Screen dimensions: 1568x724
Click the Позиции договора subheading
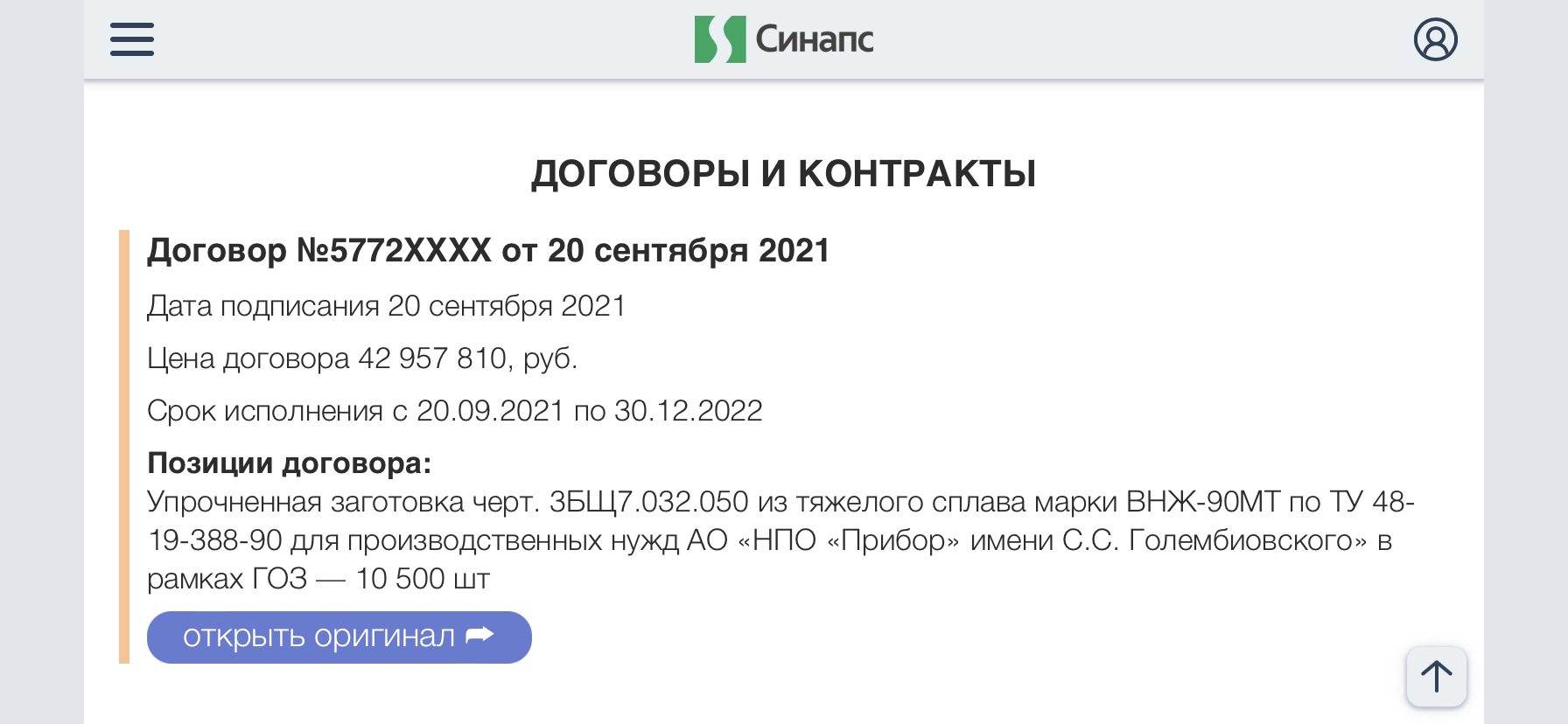point(290,463)
